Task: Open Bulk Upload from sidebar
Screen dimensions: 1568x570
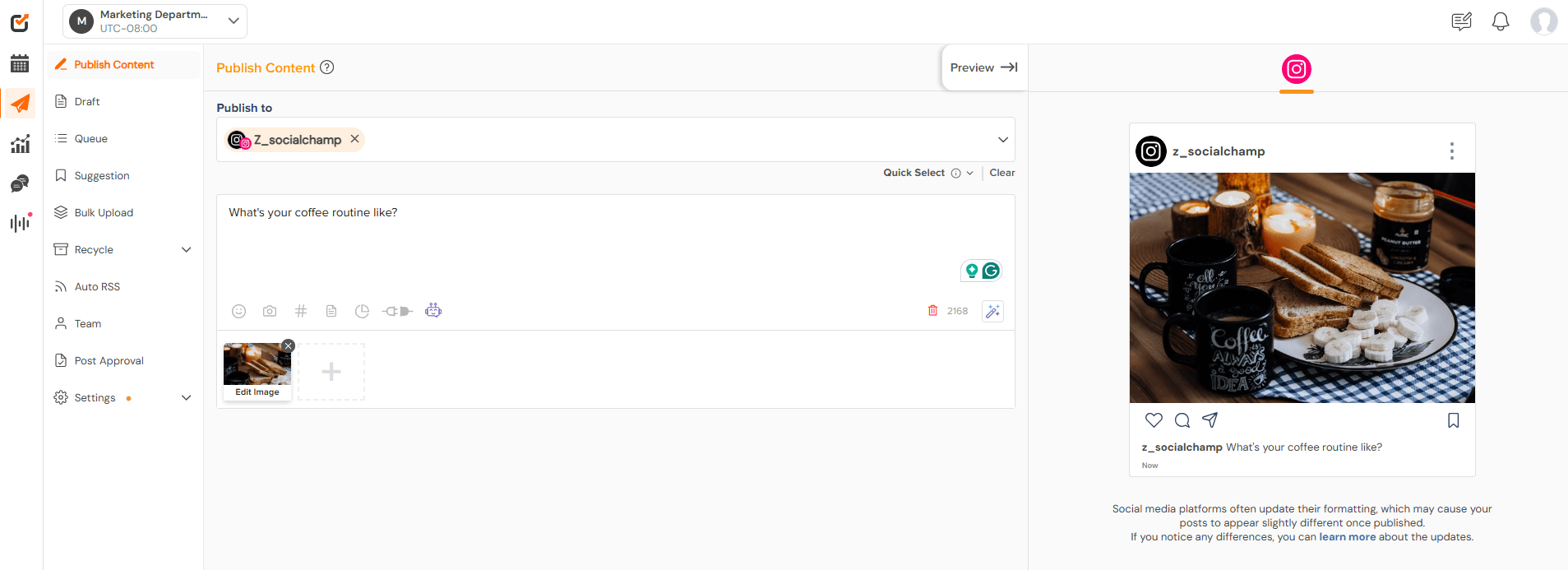Action: click(x=104, y=212)
